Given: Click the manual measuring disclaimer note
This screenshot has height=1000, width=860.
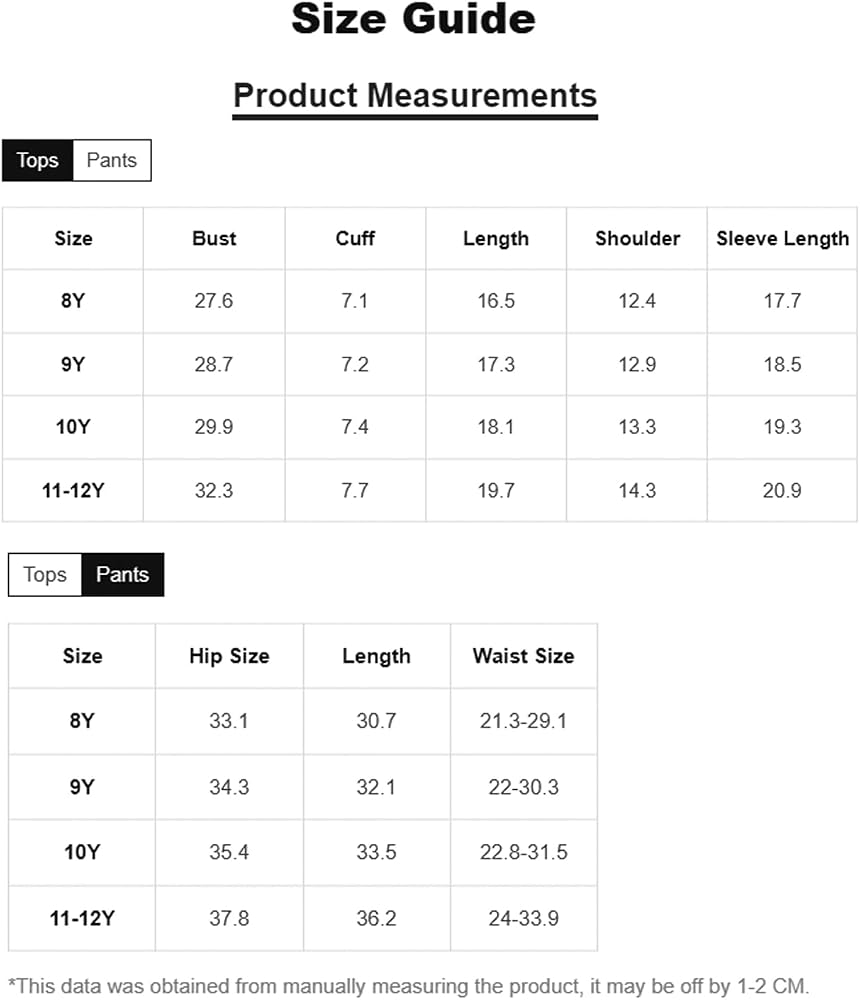Looking at the screenshot, I should point(409,986).
